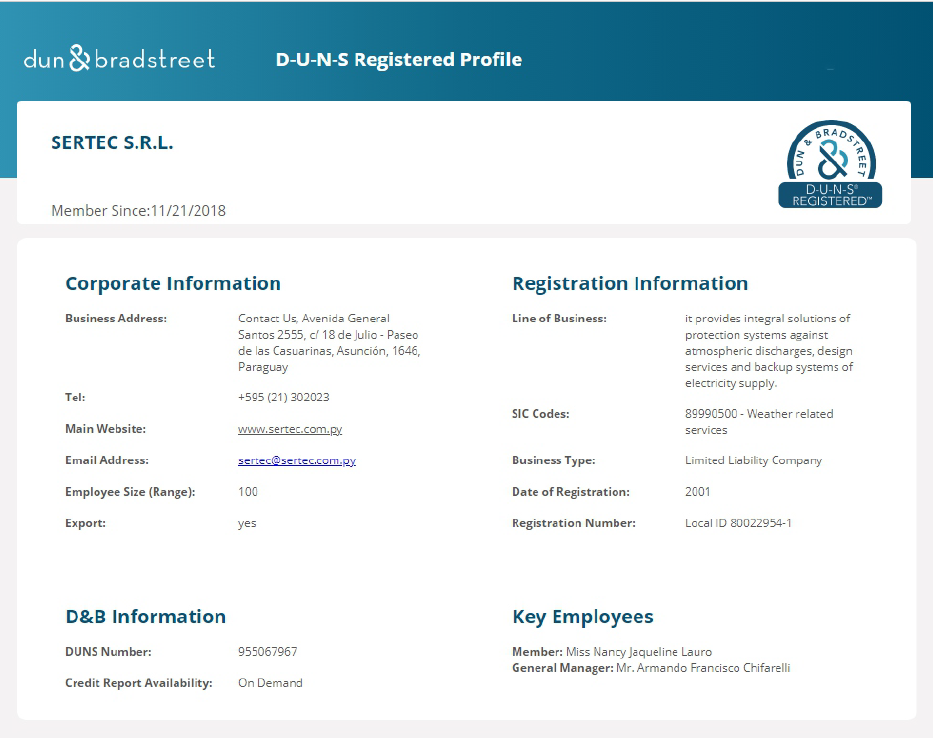Select the Local ID 80022954-1 value
The image size is (933, 738).
point(738,523)
